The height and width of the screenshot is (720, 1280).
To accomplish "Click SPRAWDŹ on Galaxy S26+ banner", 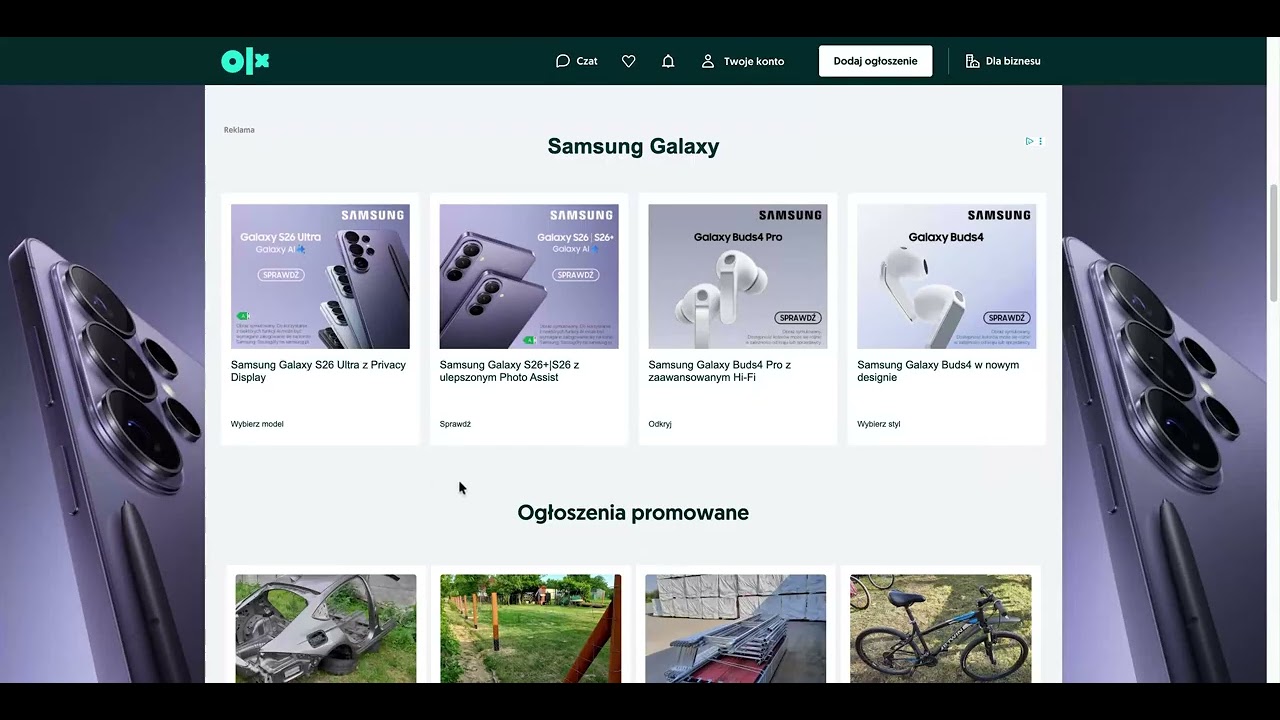I will pos(576,275).
